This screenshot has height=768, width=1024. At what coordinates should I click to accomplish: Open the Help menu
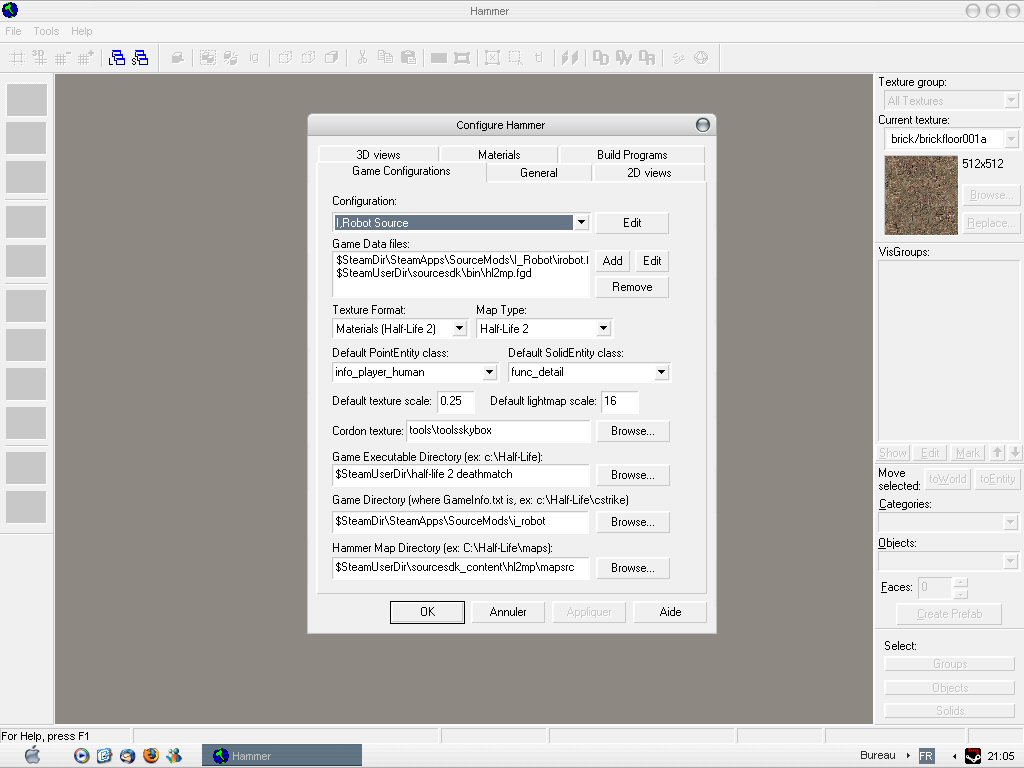[82, 31]
